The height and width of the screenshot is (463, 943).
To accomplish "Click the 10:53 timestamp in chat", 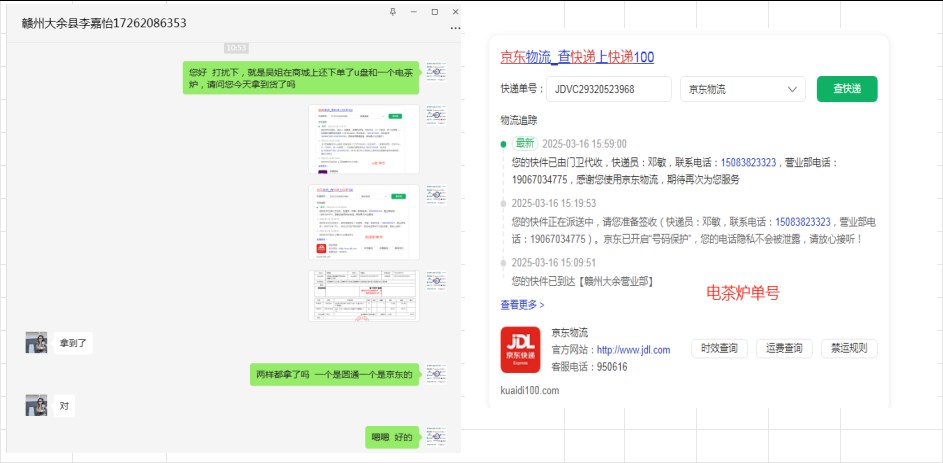I will pyautogui.click(x=236, y=48).
